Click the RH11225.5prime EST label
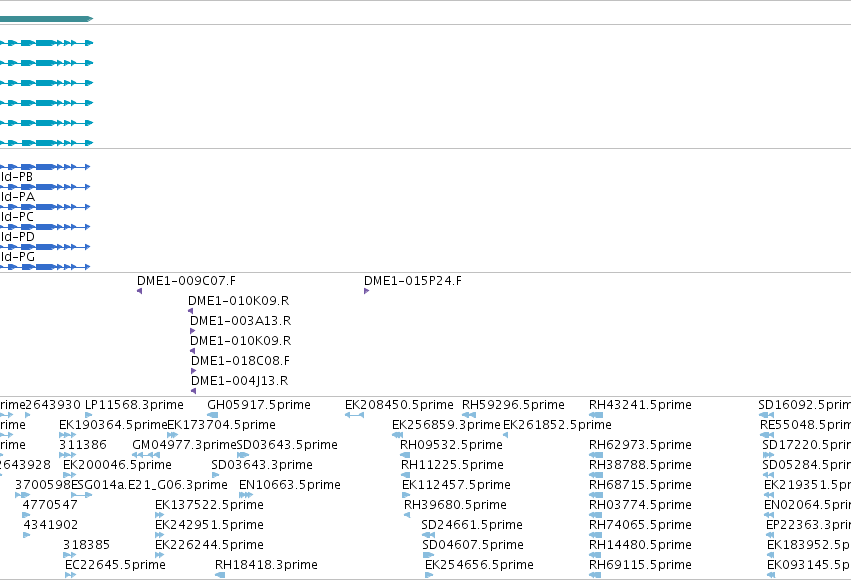Viewport: 851px width, 580px height. tap(452, 465)
